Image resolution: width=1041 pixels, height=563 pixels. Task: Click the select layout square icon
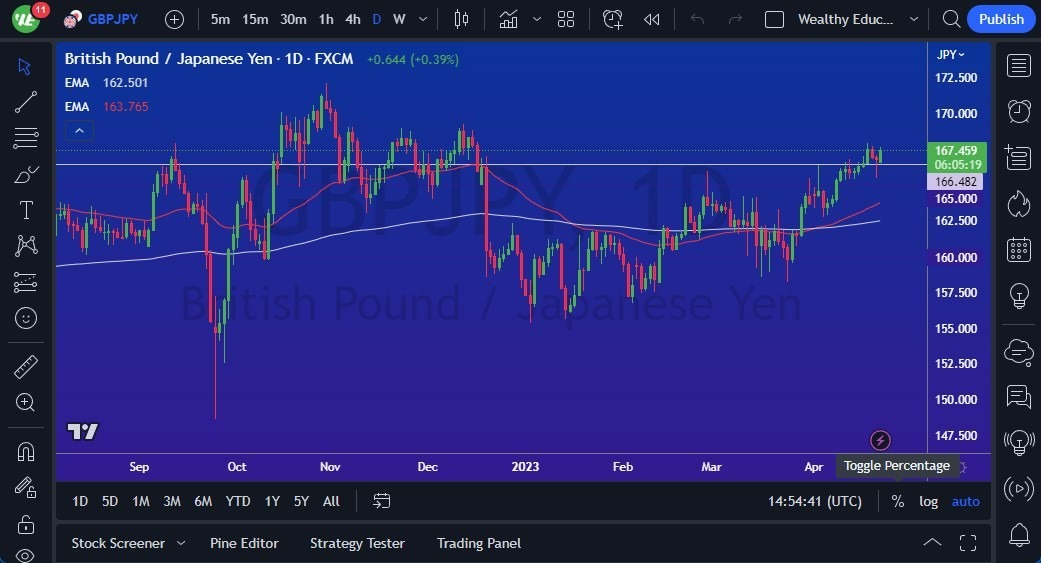[x=774, y=19]
